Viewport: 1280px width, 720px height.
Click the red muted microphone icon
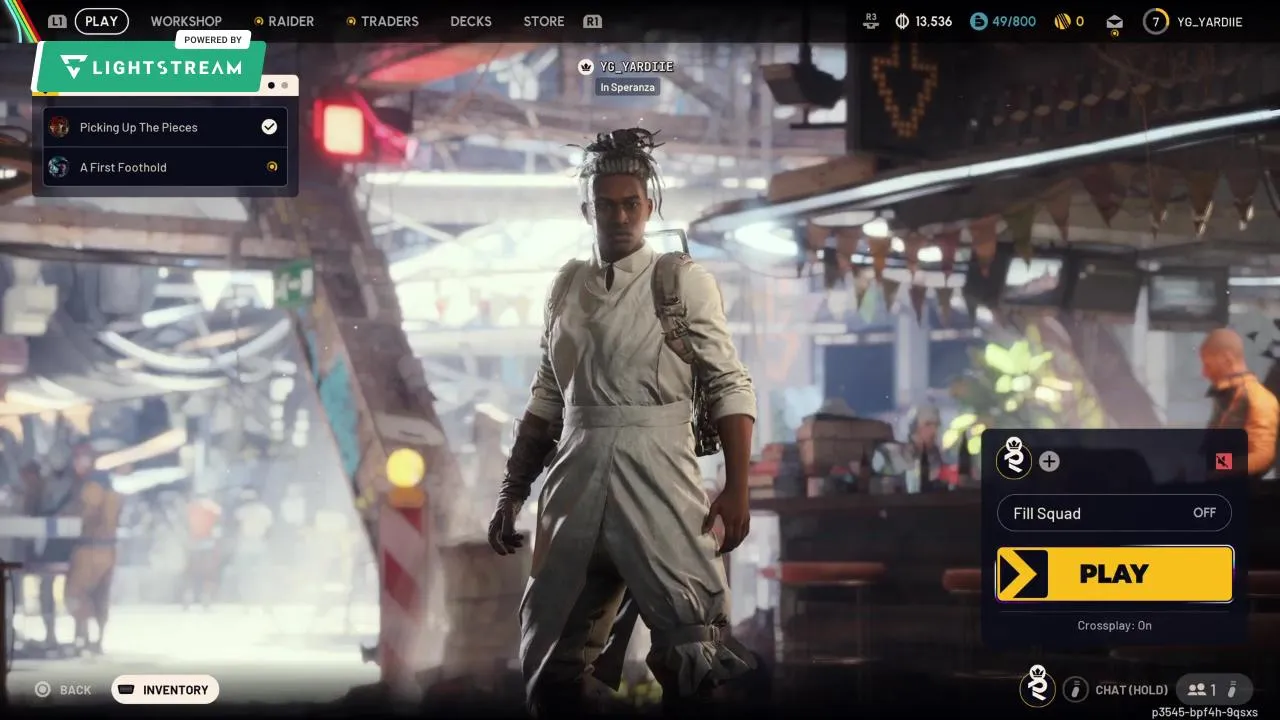1223,461
